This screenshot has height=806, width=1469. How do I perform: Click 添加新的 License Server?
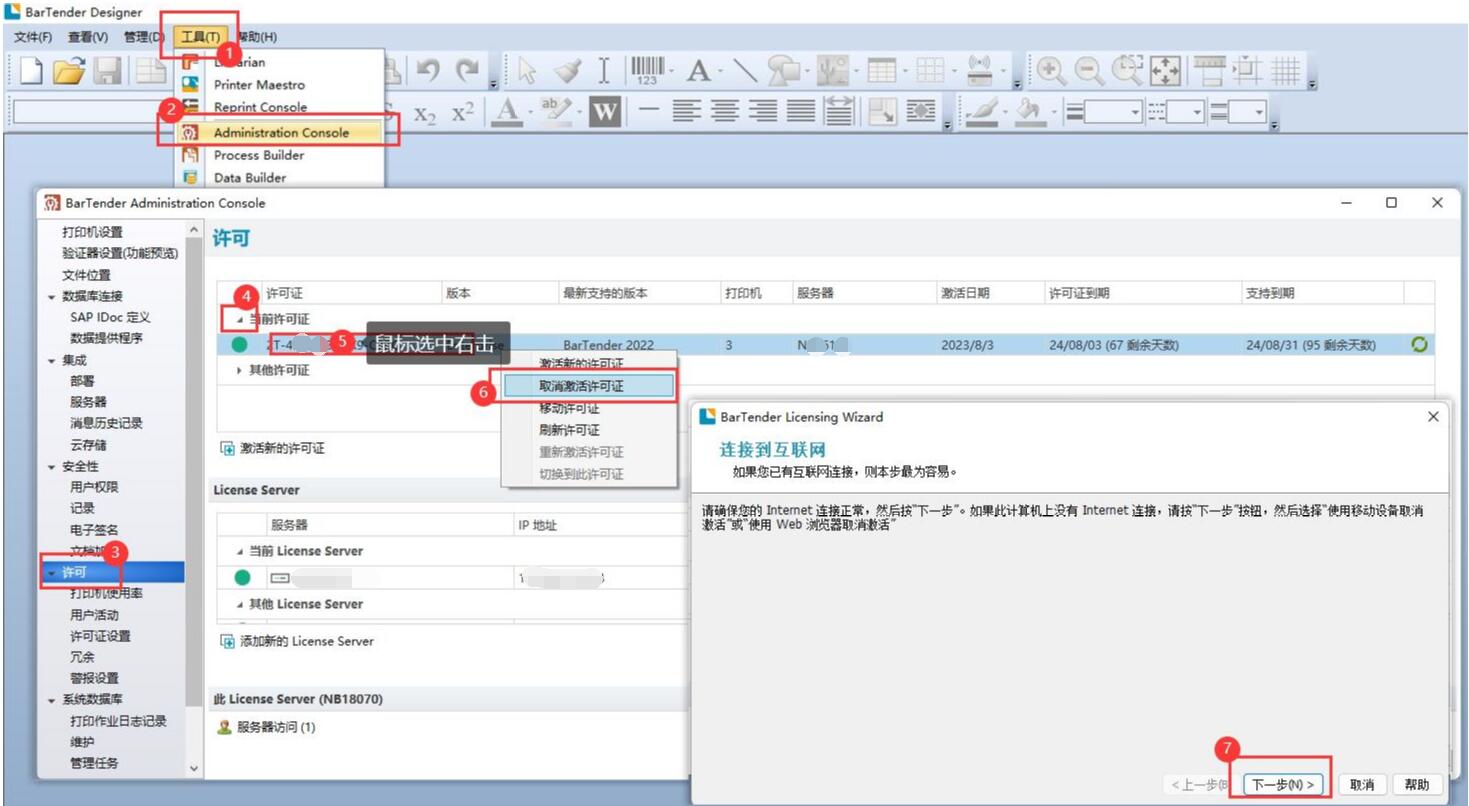306,641
